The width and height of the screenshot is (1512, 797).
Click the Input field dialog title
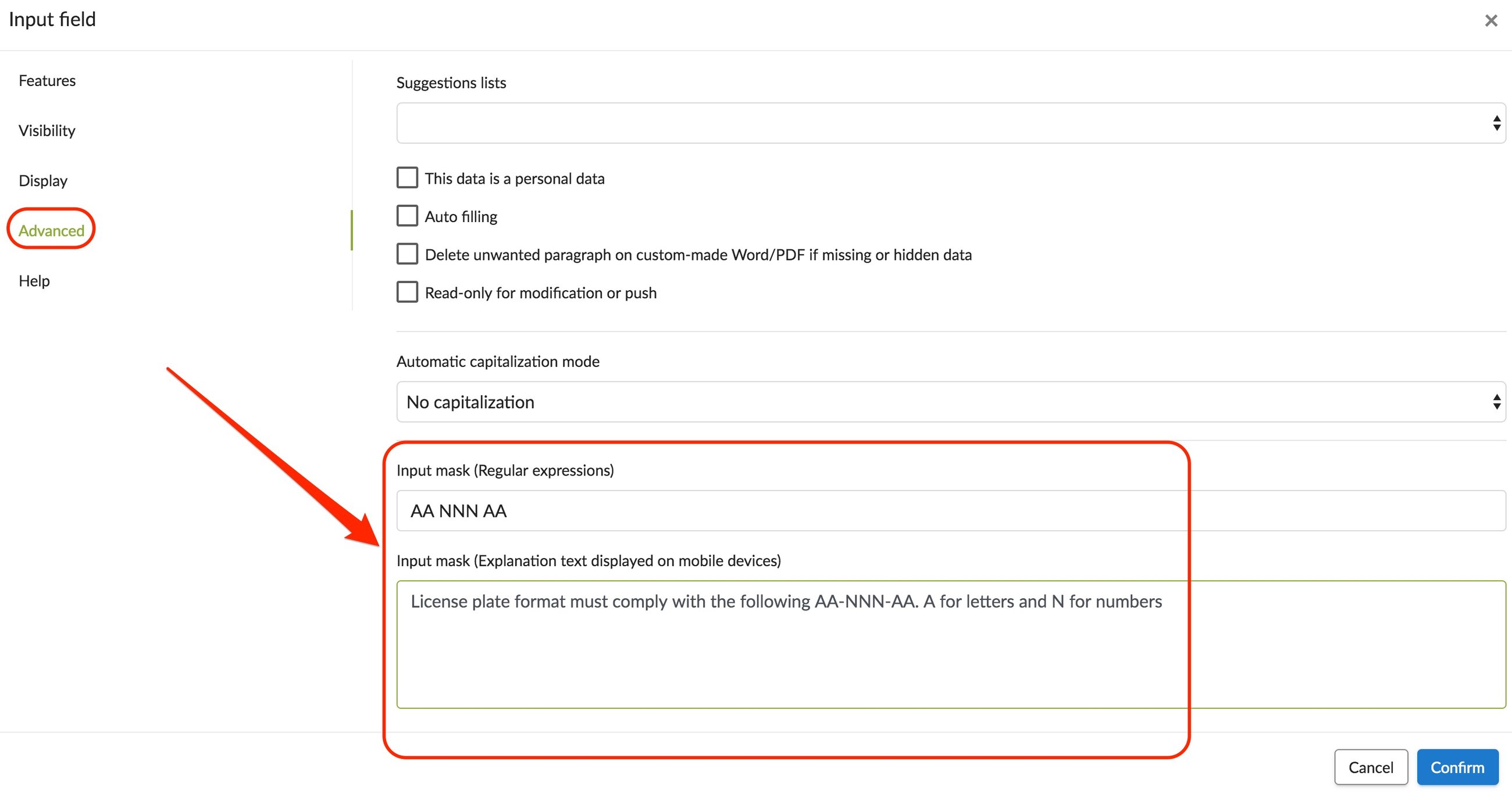point(52,19)
